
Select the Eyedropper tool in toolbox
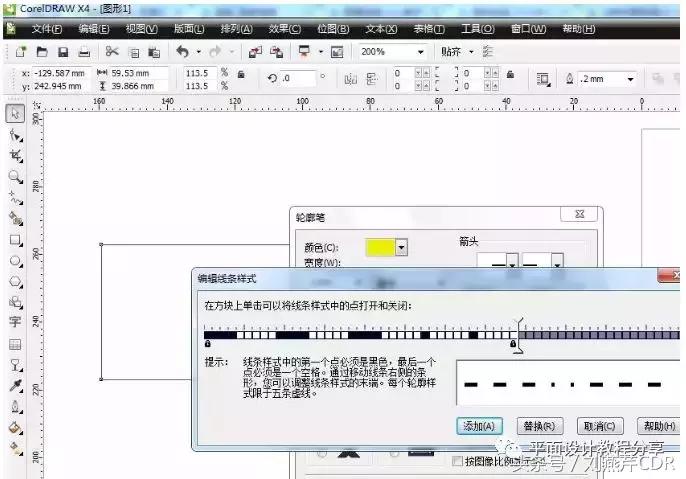pos(16,386)
